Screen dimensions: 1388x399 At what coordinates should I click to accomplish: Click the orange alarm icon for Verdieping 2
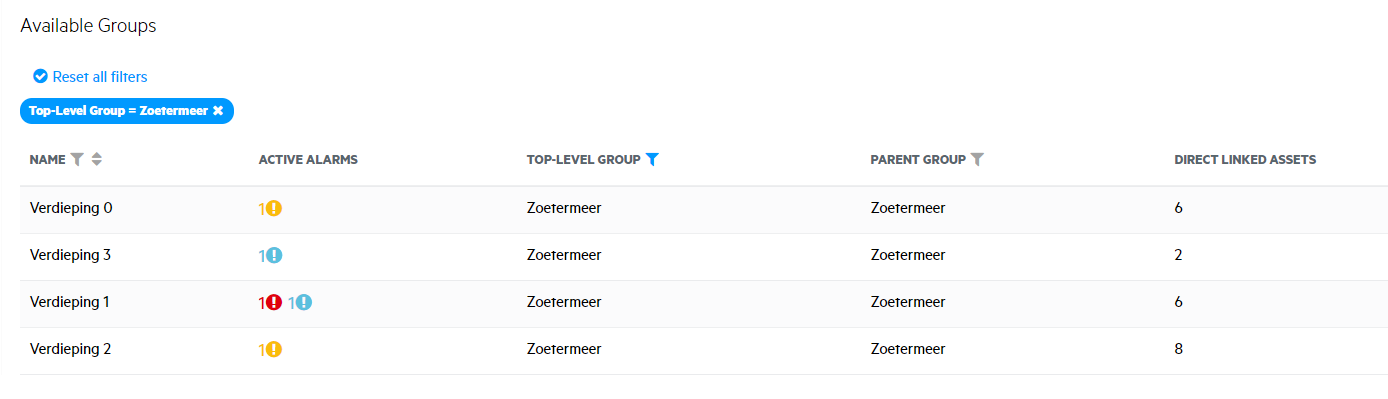coord(274,350)
